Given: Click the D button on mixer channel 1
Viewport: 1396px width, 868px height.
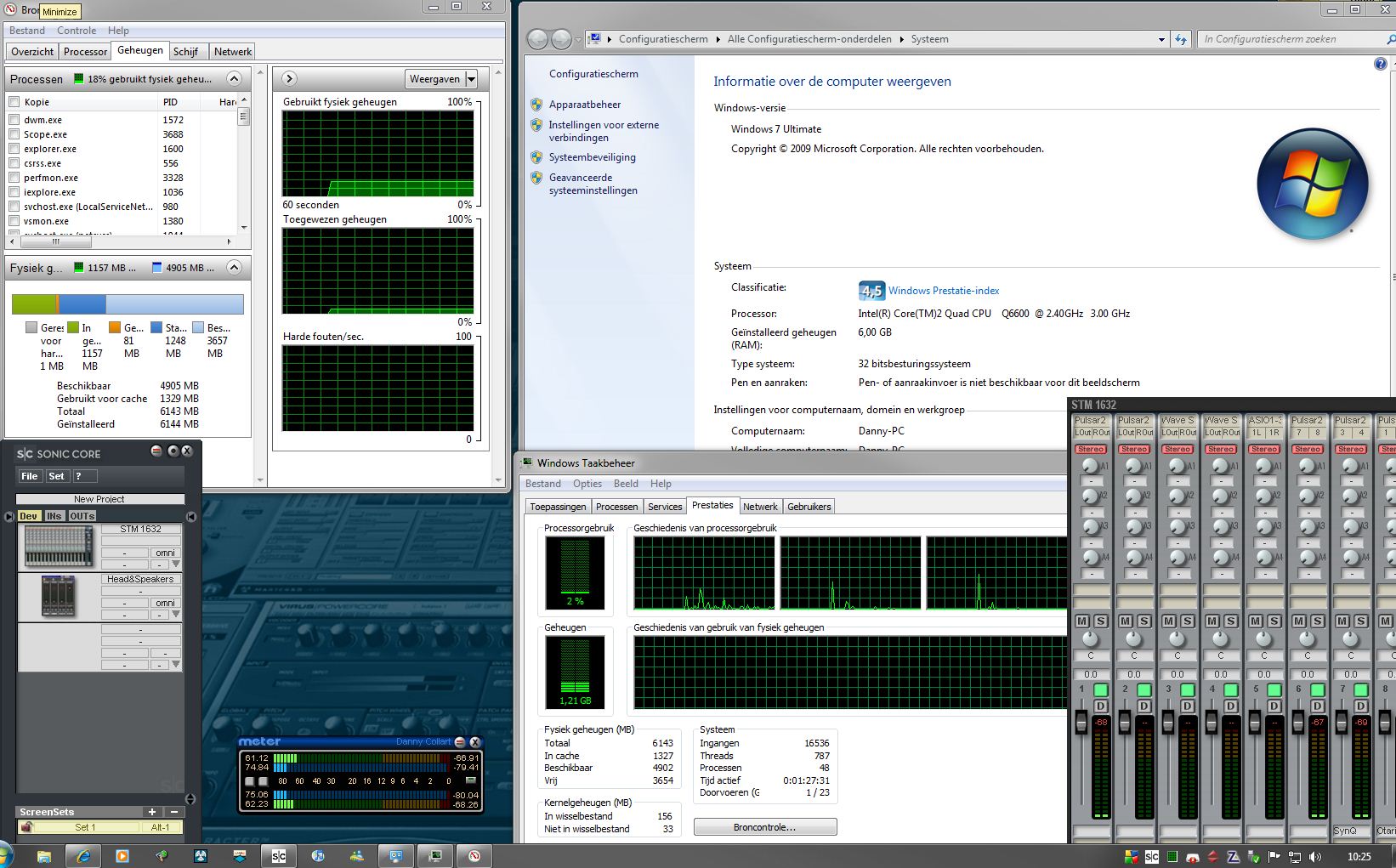Looking at the screenshot, I should click(x=1101, y=706).
